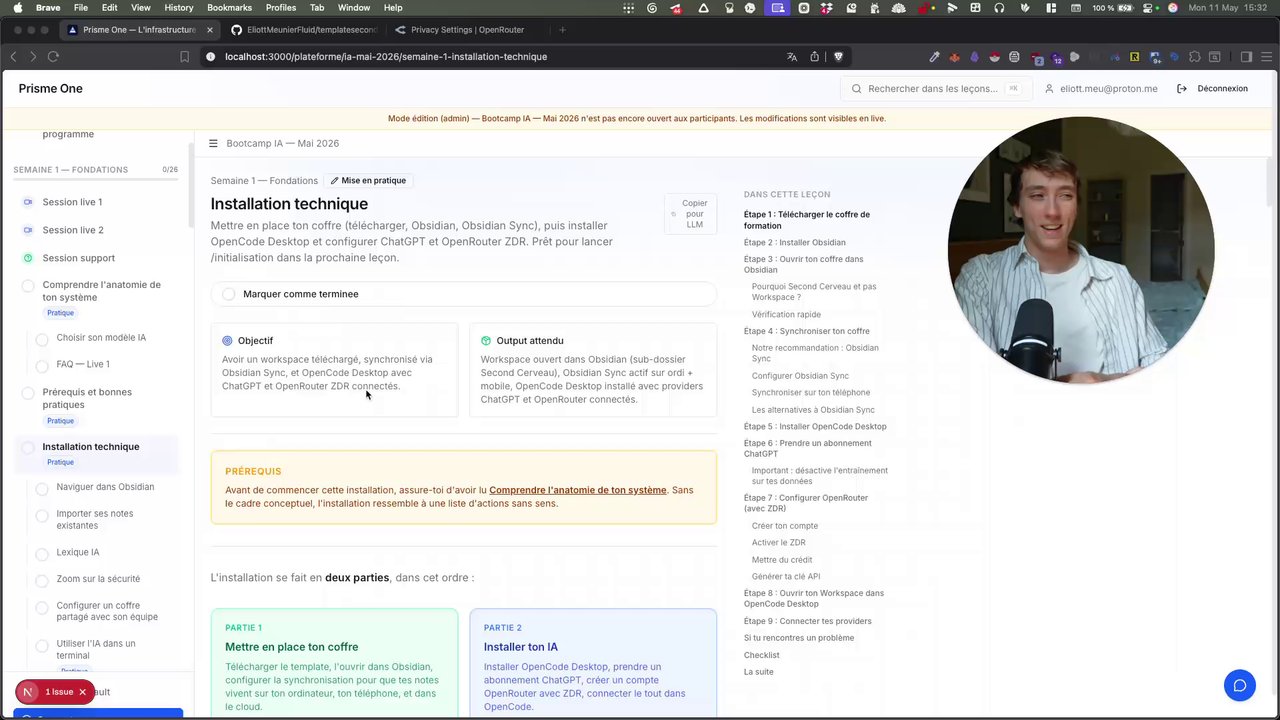Click the Partie 2 Installer ton IA card

pos(593,662)
